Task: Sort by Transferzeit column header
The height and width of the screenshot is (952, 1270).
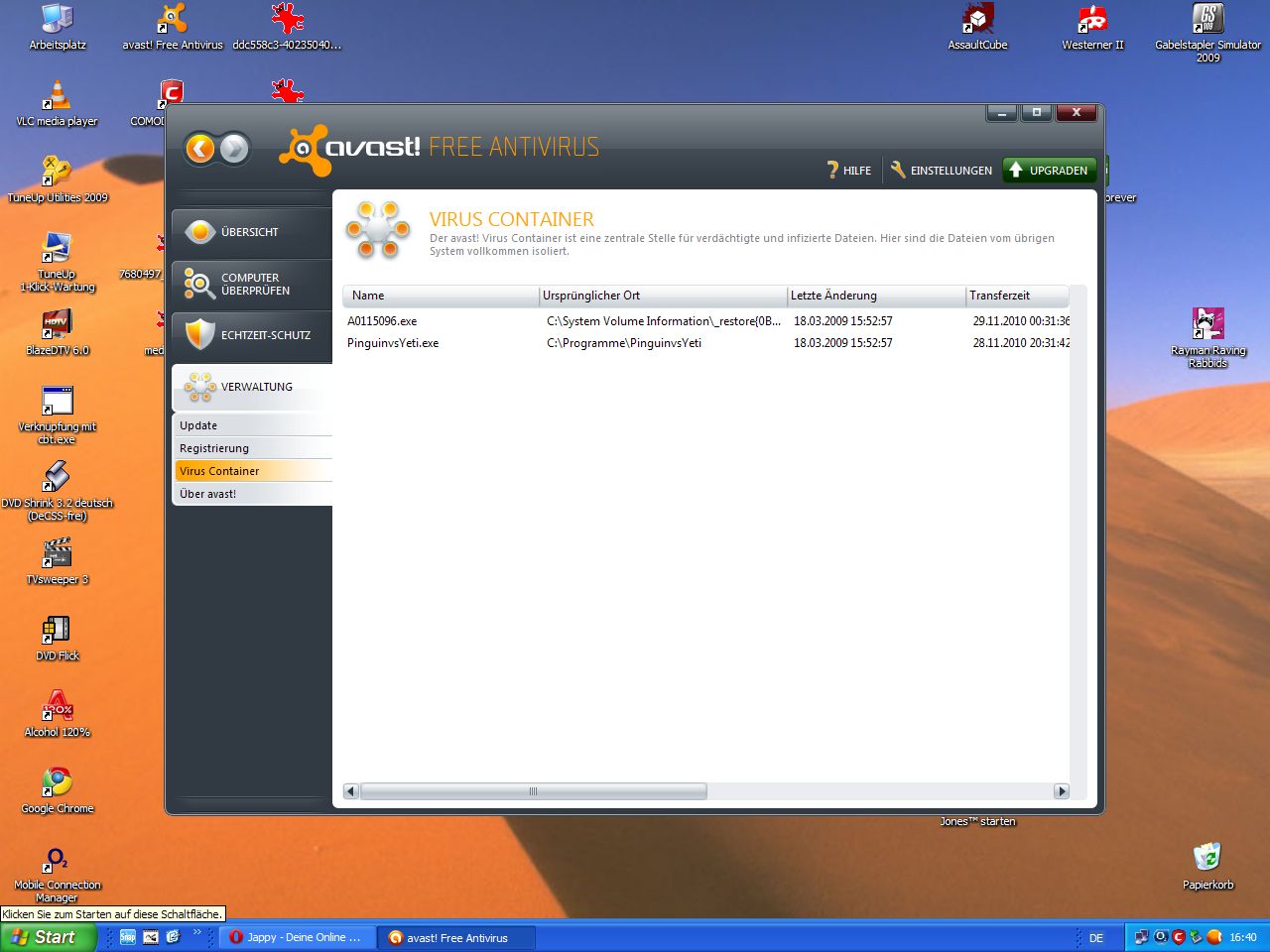Action: click(1017, 296)
